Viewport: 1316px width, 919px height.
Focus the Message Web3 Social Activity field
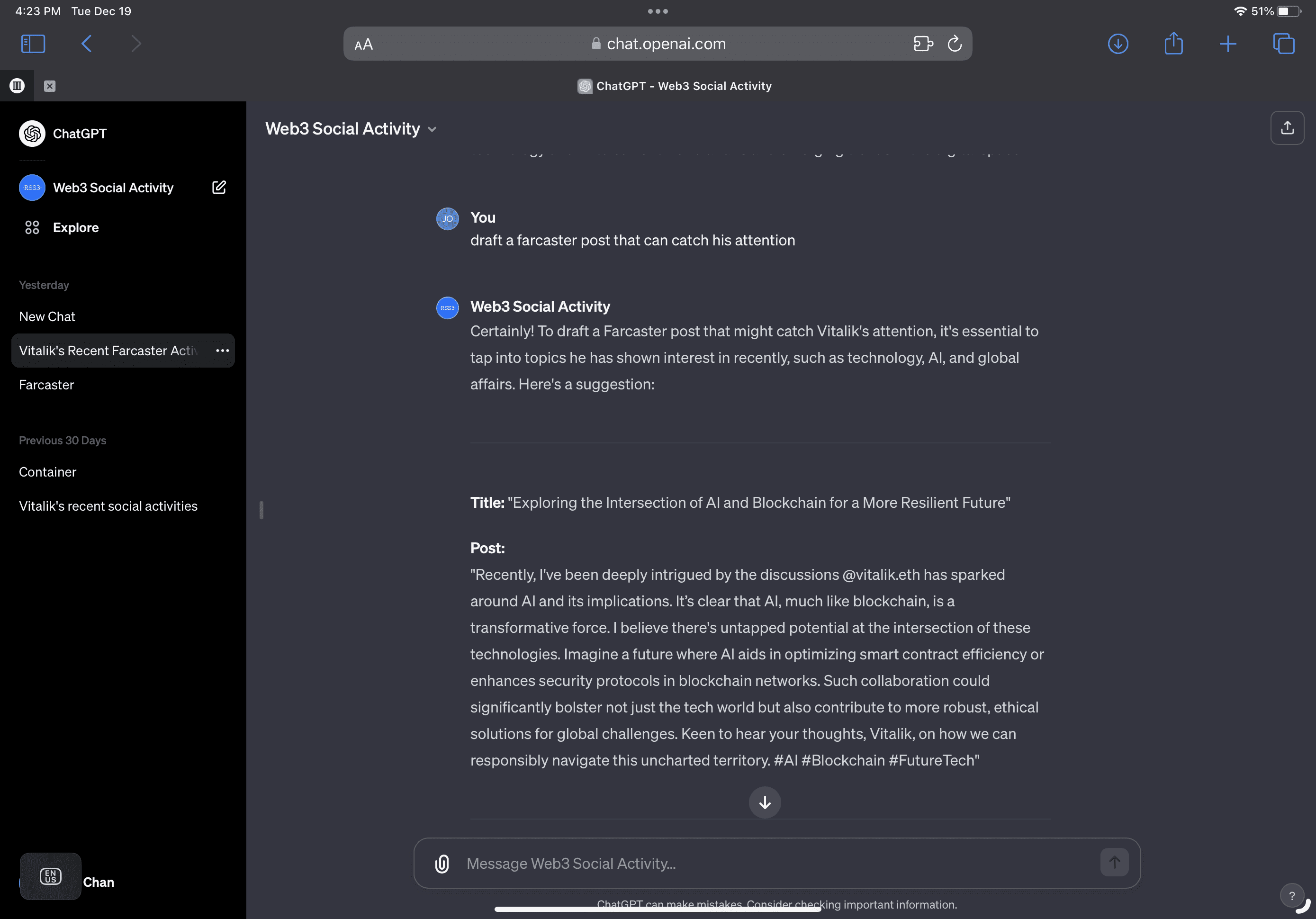(776, 864)
